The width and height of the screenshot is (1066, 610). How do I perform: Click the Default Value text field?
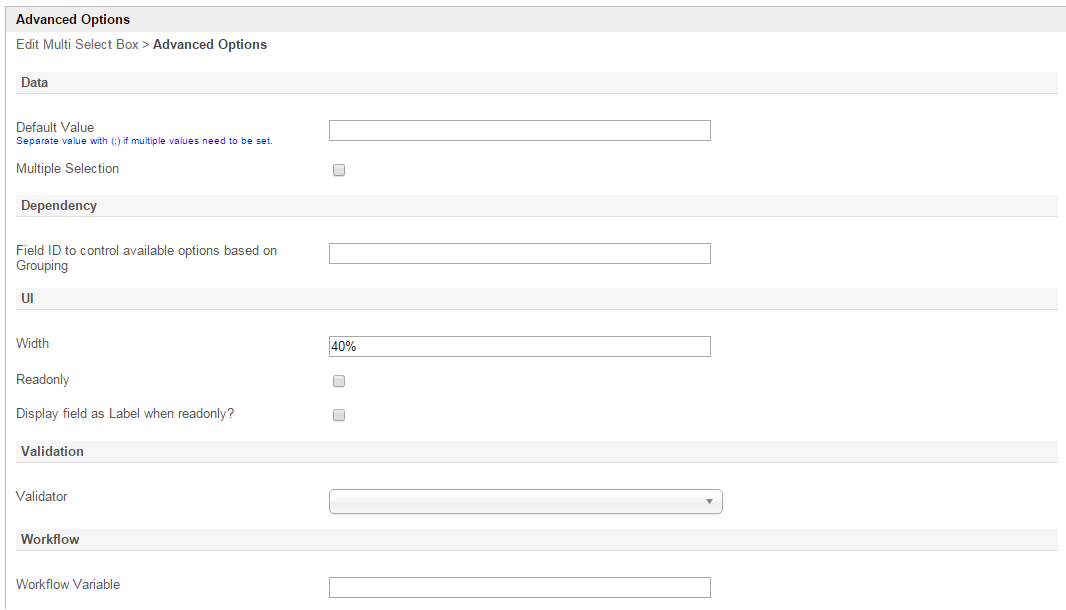[x=519, y=131]
